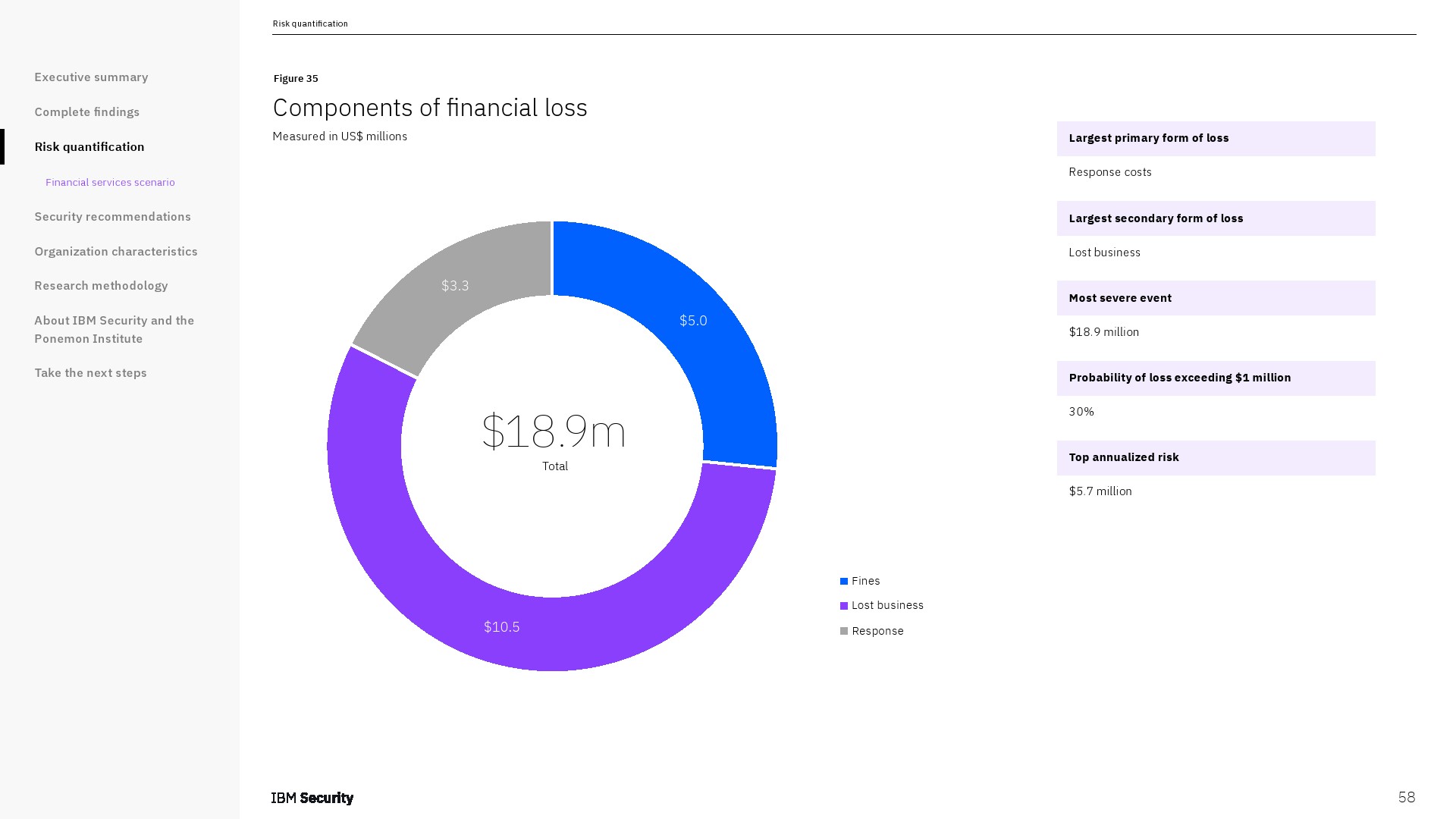Click the gray $3.3 donut segment
The height and width of the screenshot is (819, 1456).
[455, 286]
